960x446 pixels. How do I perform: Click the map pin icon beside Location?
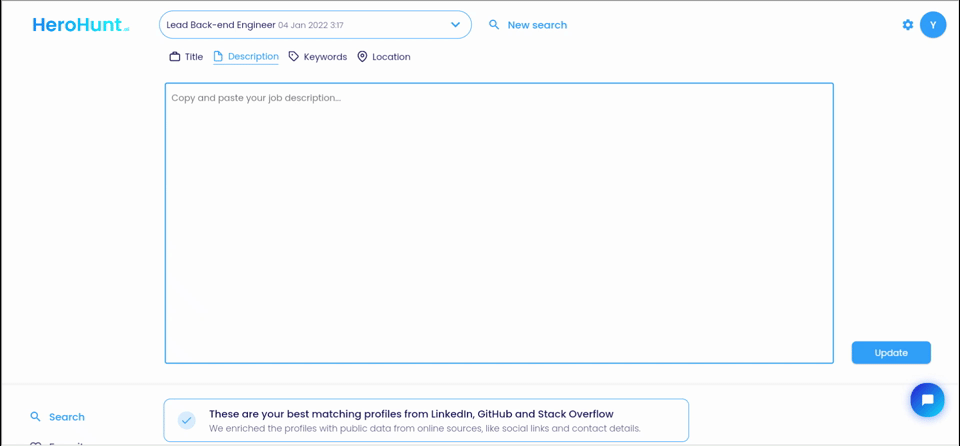click(x=362, y=57)
